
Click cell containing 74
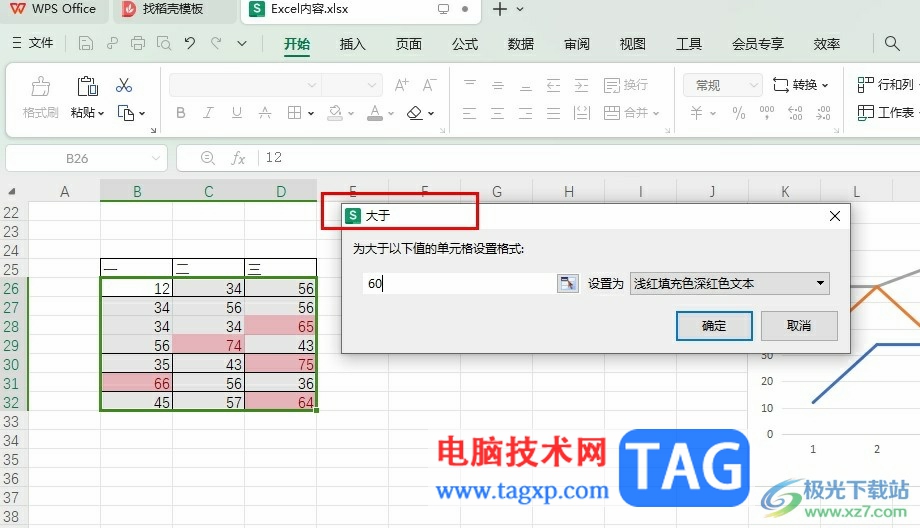[208, 346]
